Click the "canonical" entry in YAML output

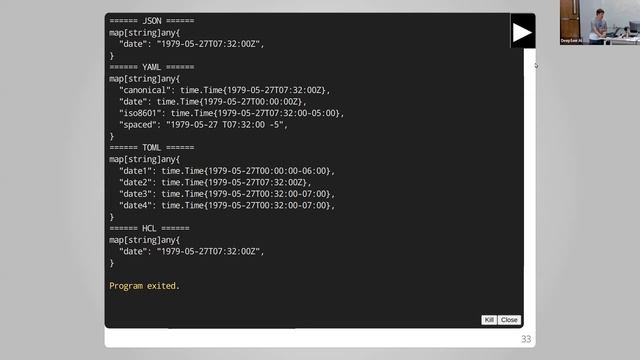[x=224, y=90]
